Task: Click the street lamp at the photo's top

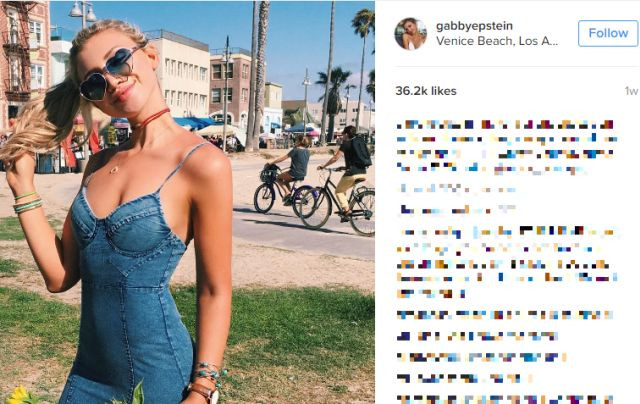Action: pos(84,12)
